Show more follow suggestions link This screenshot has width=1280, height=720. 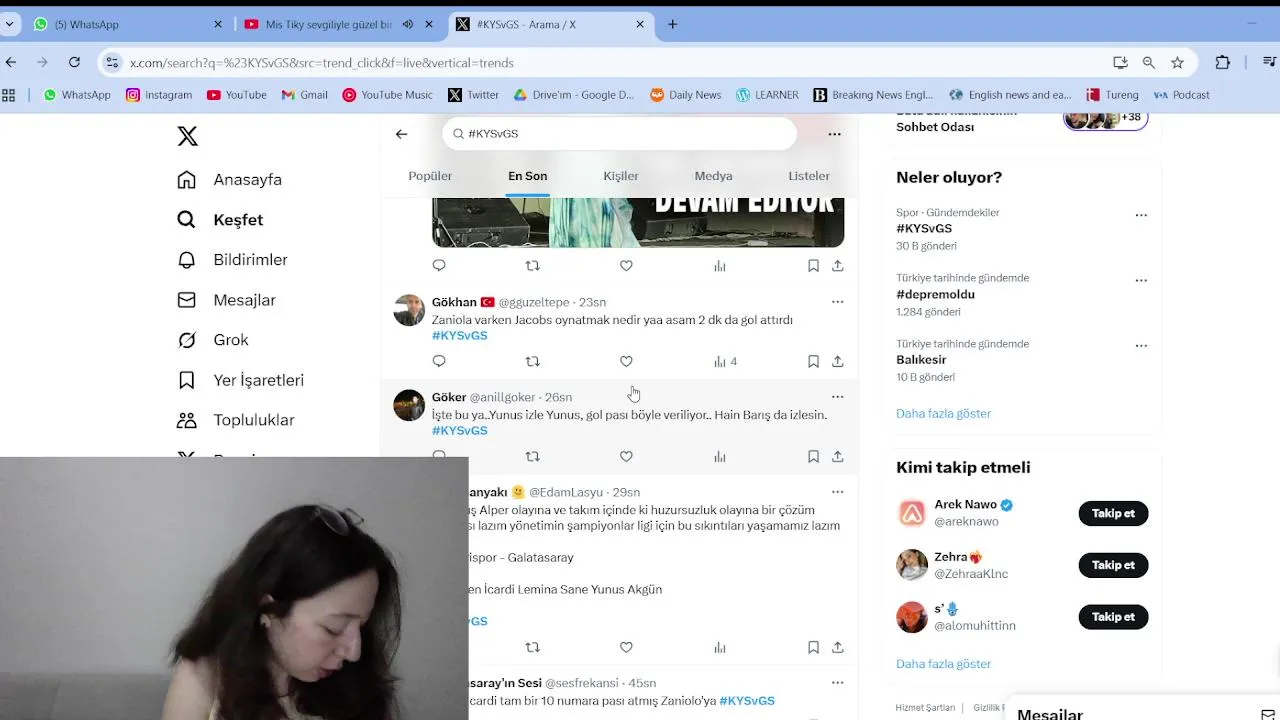pyautogui.click(x=943, y=664)
